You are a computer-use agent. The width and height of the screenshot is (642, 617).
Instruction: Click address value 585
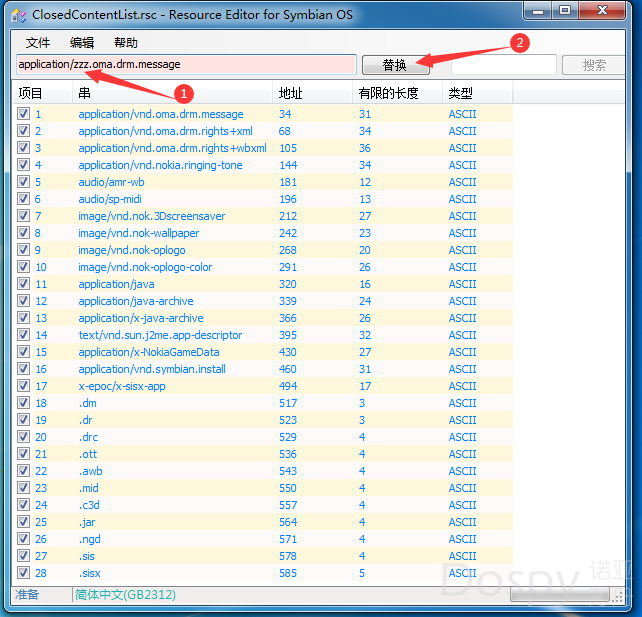click(x=288, y=573)
